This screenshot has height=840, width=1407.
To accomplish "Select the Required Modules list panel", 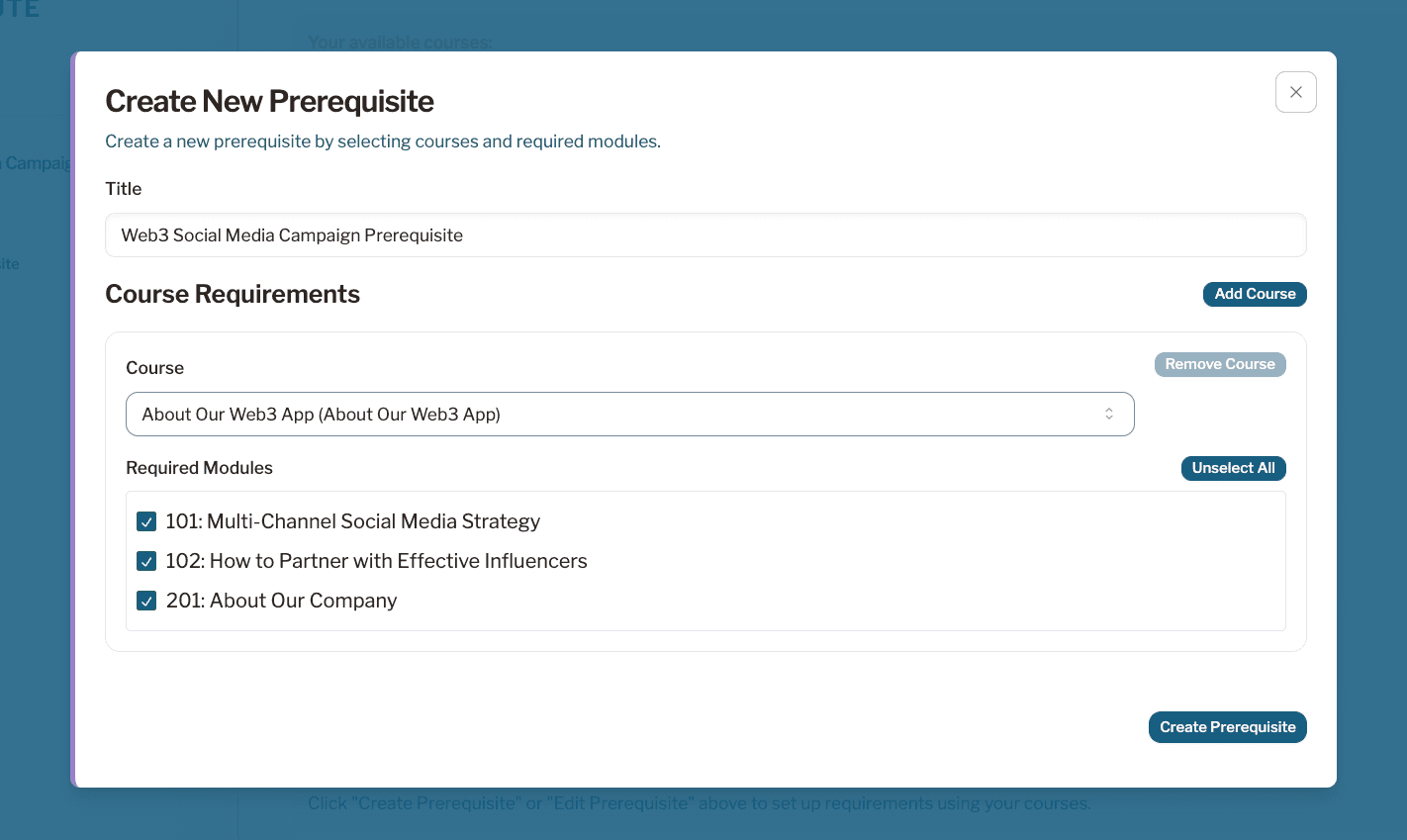I will [705, 561].
